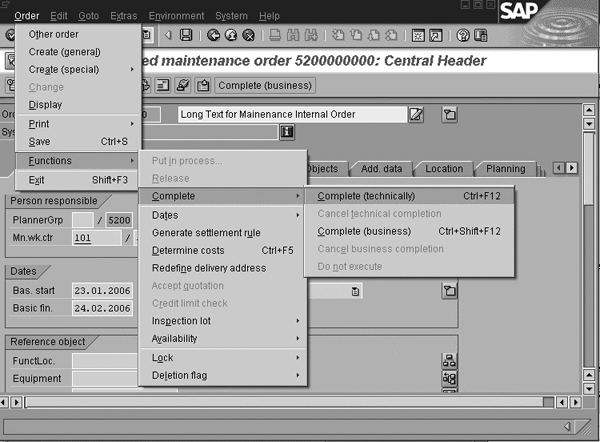Click the red Cancel icon in toolbar

[x=248, y=36]
